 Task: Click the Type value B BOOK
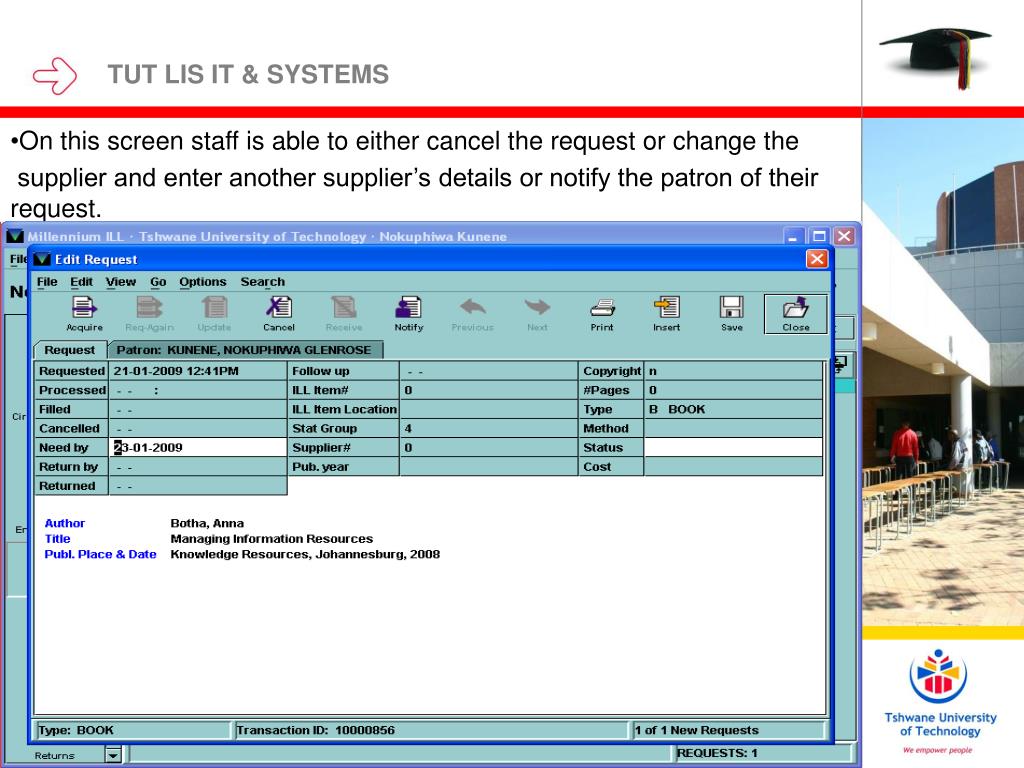click(733, 409)
